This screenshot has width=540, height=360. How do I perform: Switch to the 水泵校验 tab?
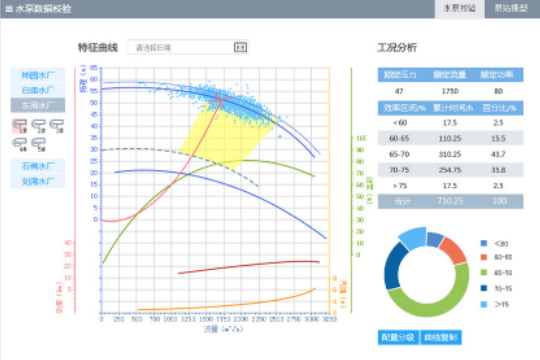point(460,9)
